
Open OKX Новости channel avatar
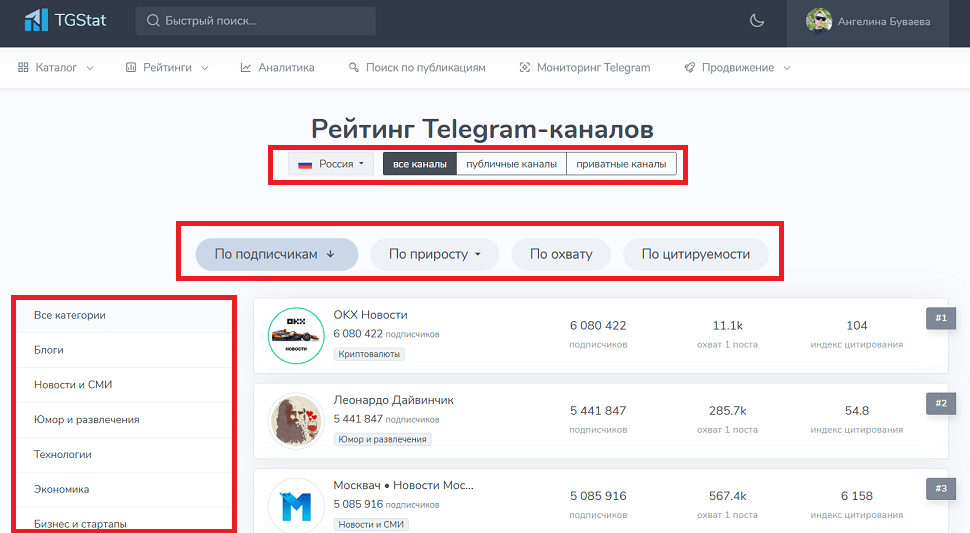pos(296,335)
